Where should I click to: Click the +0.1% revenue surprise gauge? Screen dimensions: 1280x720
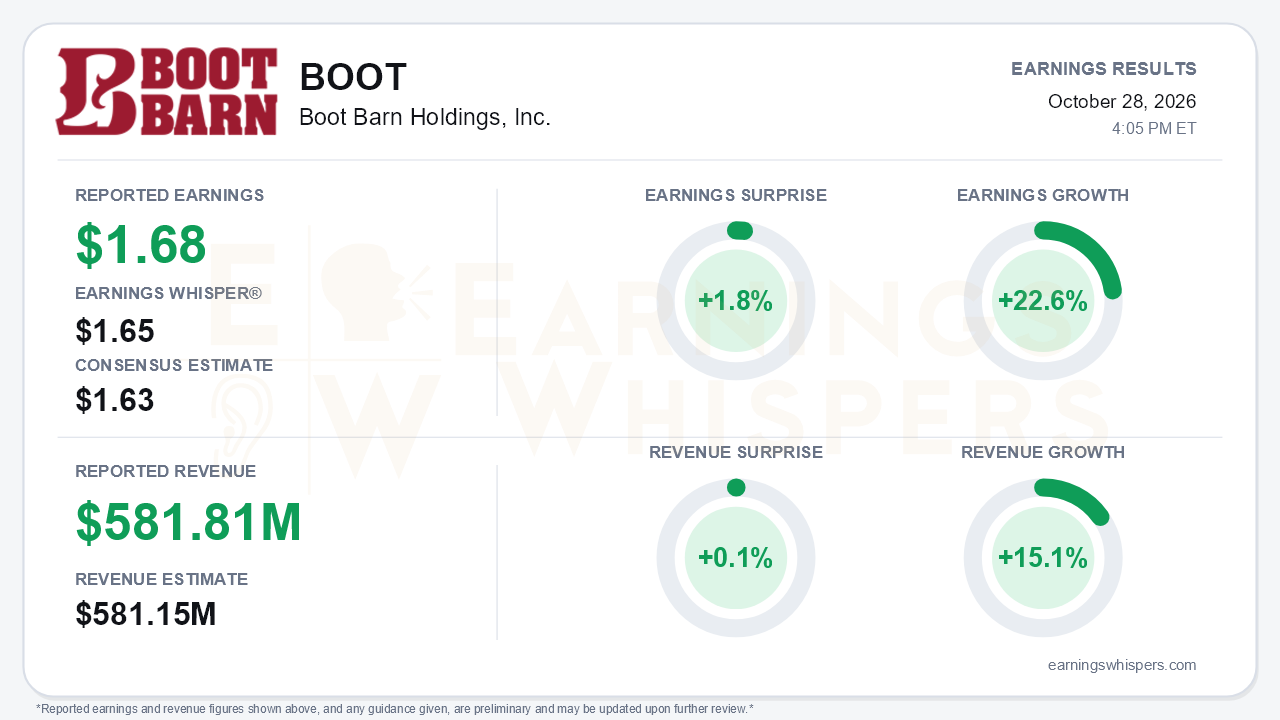click(x=736, y=558)
